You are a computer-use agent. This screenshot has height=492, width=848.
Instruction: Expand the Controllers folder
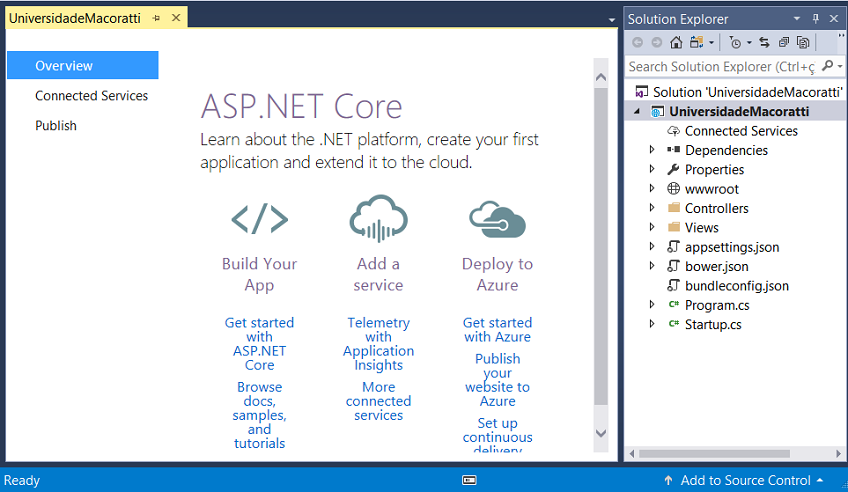653,208
